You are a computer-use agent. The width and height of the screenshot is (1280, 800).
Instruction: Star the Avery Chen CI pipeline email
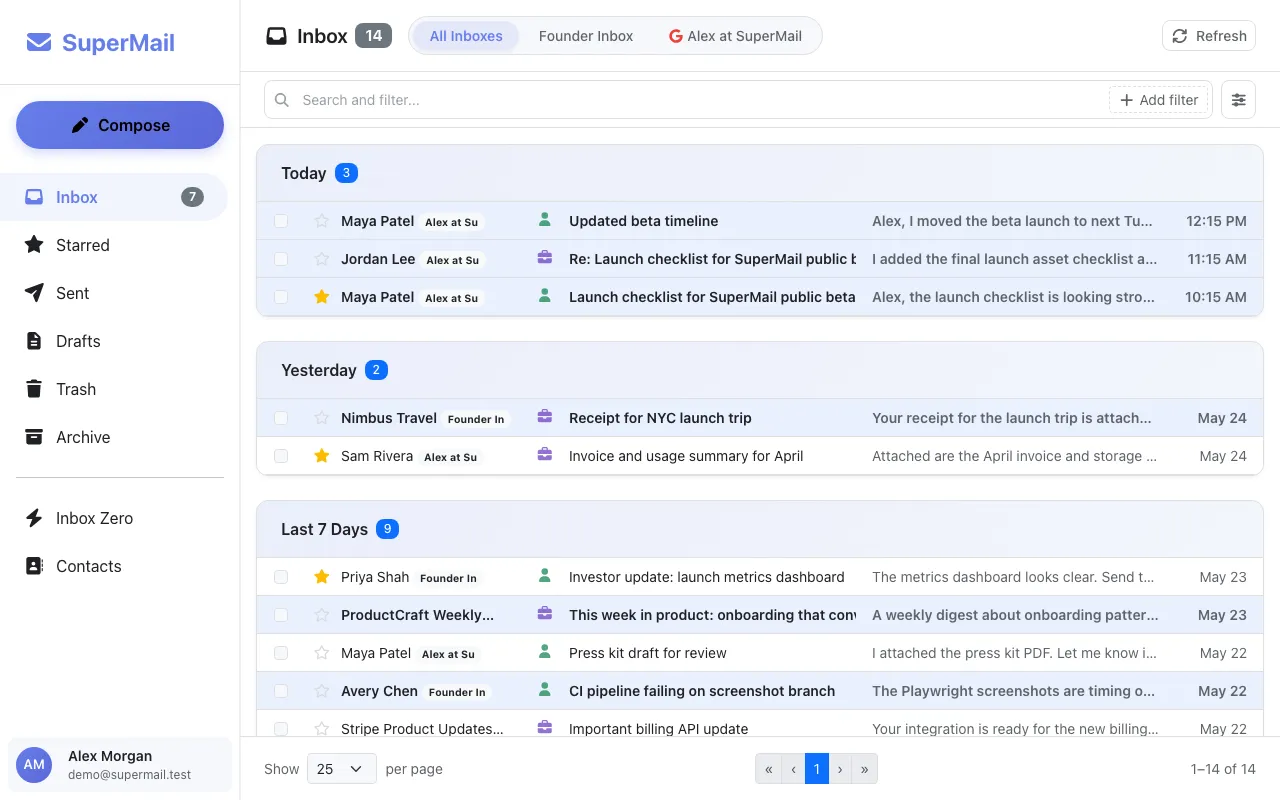point(322,691)
